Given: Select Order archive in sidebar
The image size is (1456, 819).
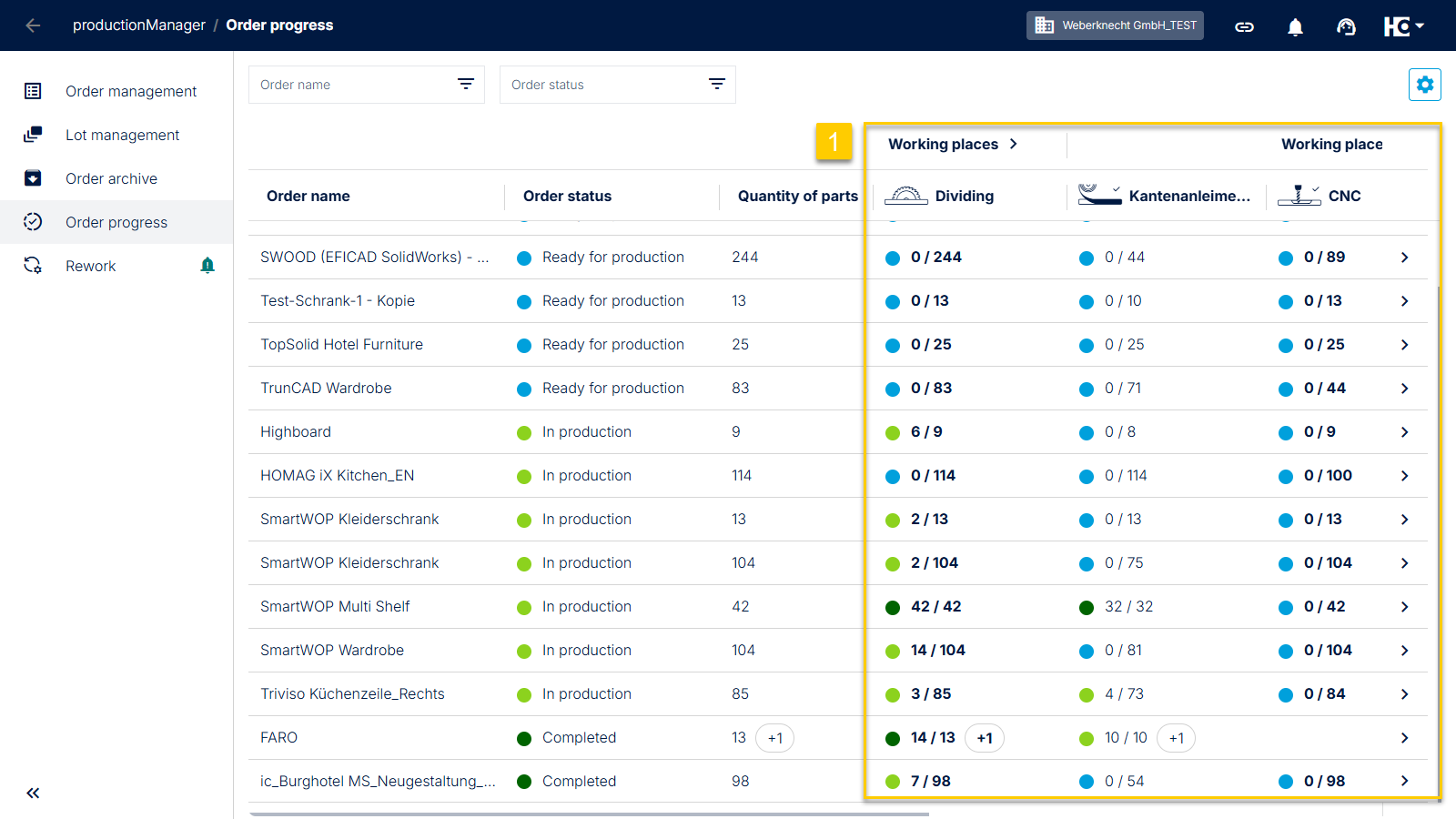Looking at the screenshot, I should click(111, 178).
